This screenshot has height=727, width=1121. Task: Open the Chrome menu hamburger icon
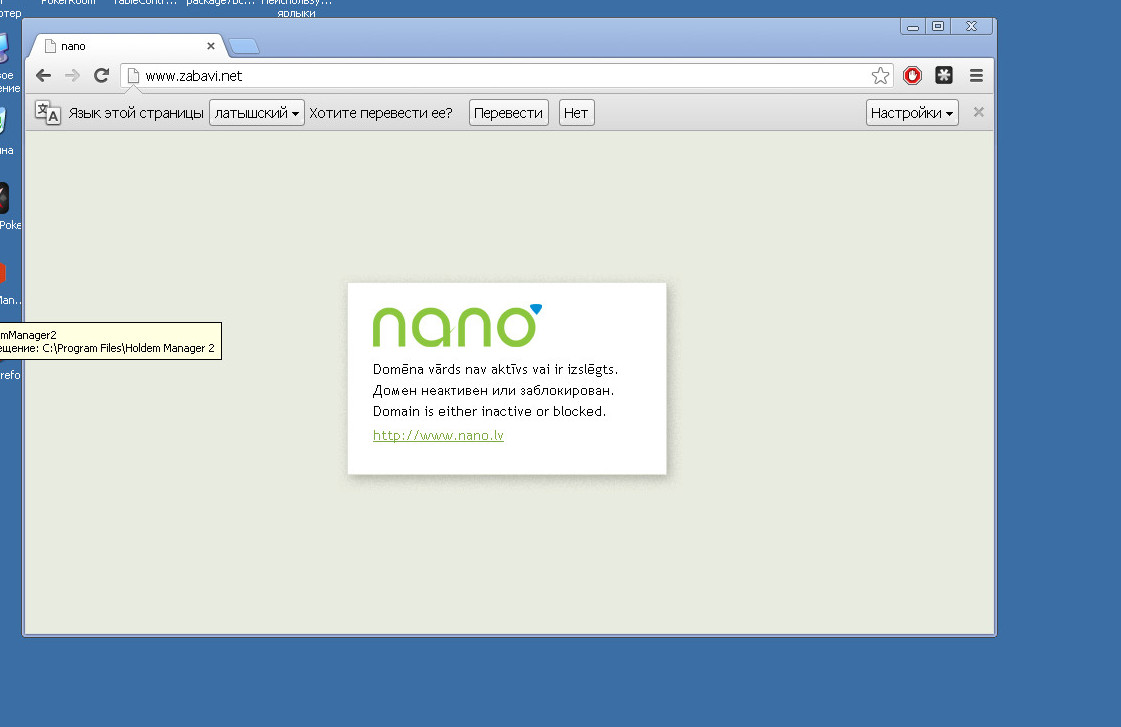(976, 76)
